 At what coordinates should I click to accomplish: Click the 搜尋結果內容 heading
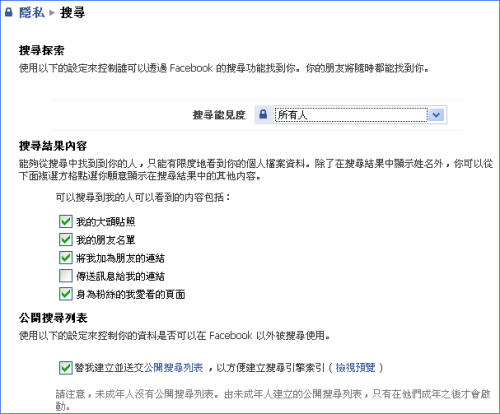[53, 146]
